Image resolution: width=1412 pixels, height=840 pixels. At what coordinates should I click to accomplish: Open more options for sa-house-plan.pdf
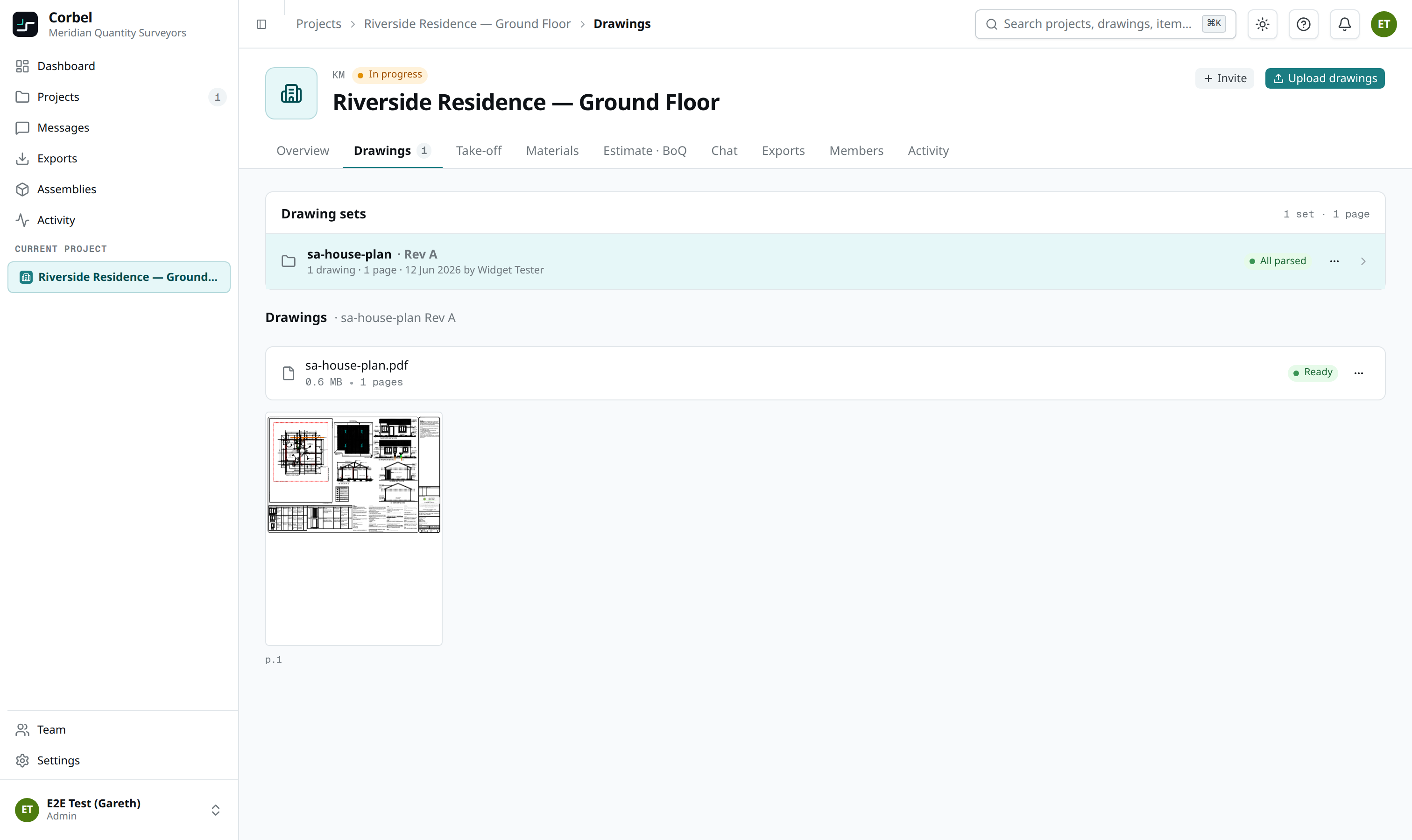coord(1358,373)
